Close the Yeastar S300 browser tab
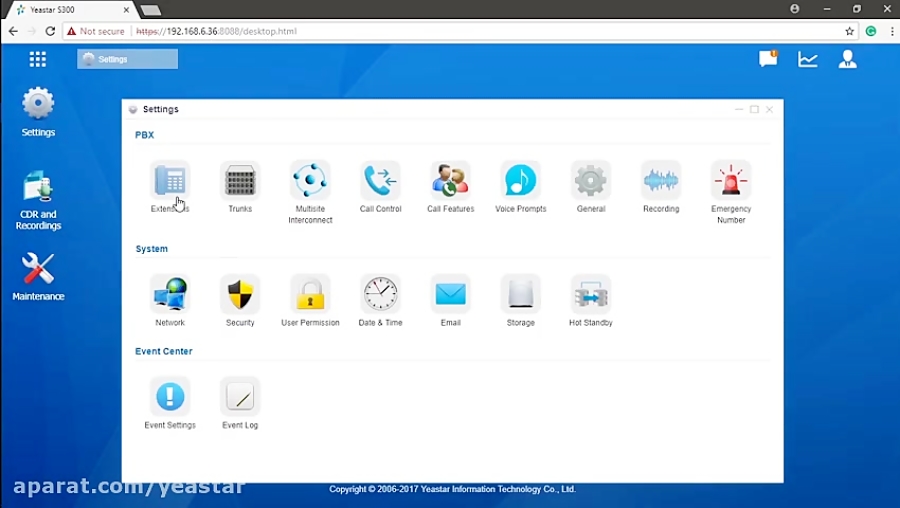The image size is (900, 508). [x=126, y=10]
